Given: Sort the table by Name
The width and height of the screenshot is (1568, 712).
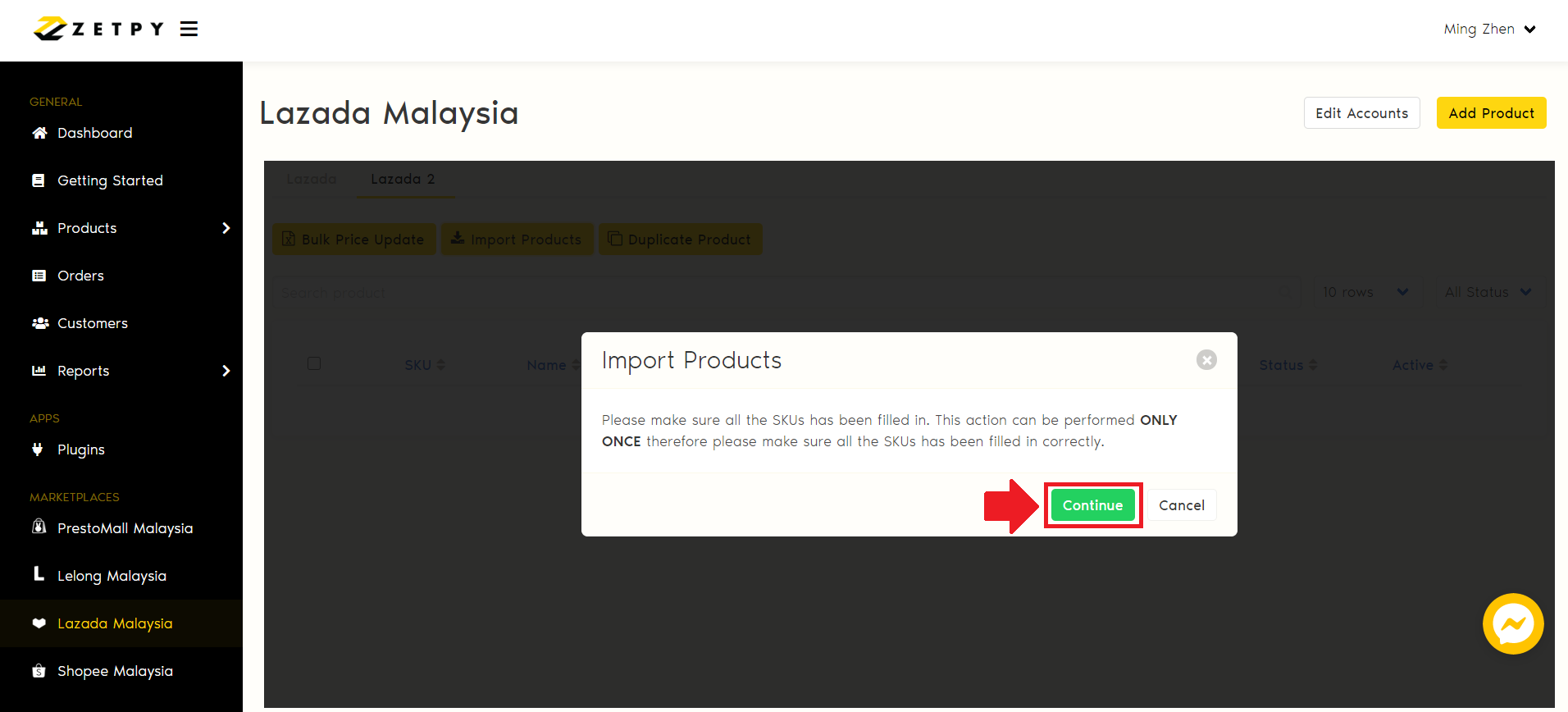Looking at the screenshot, I should tap(553, 365).
